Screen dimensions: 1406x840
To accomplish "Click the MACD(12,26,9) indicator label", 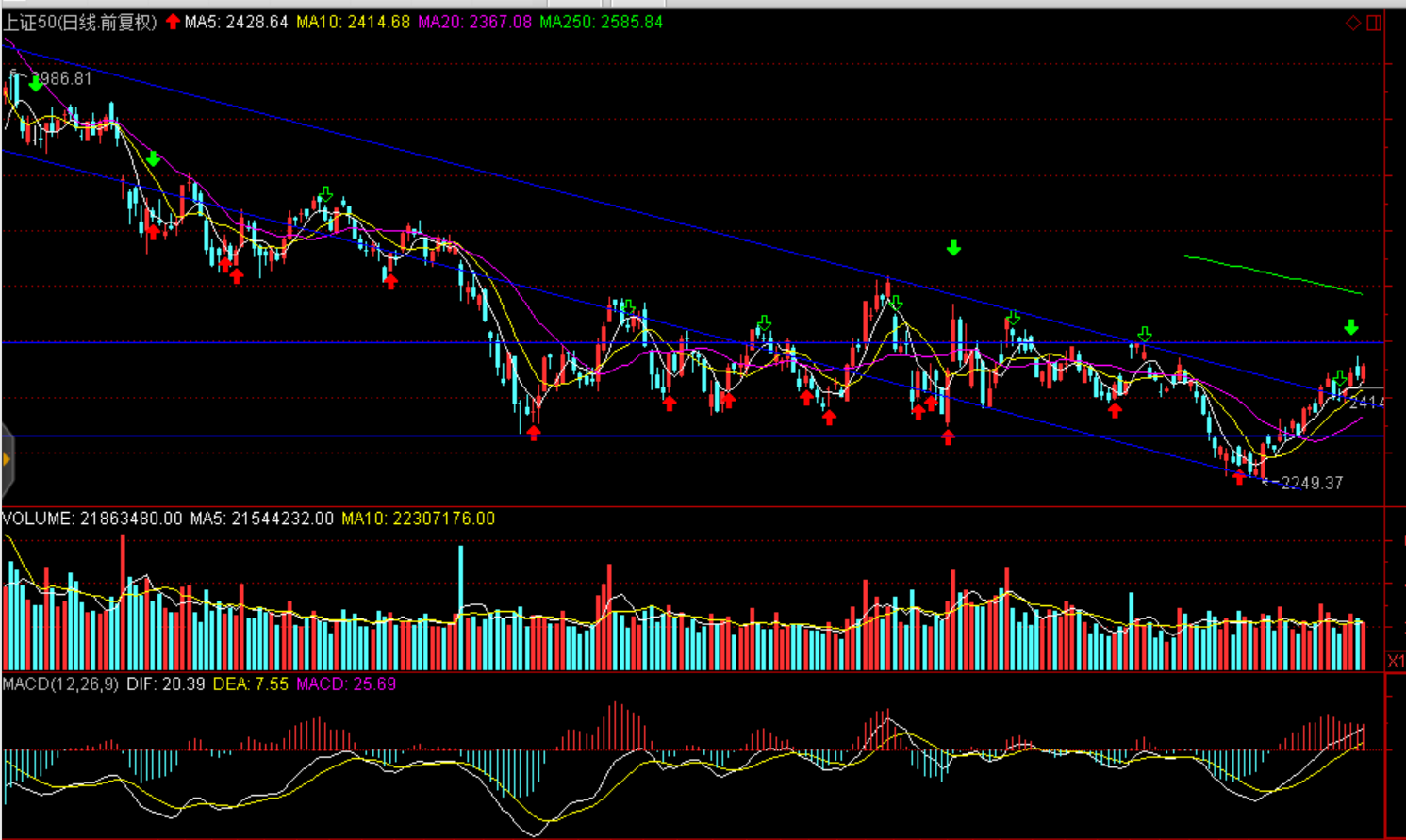I will click(x=60, y=684).
